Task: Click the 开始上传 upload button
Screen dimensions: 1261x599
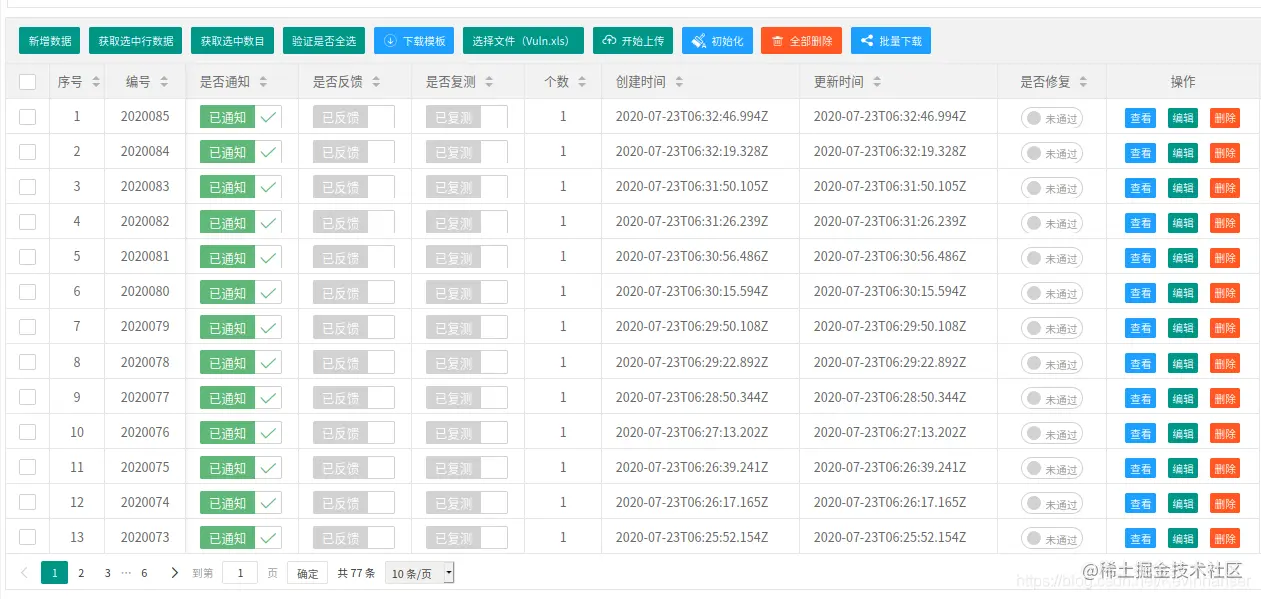Action: (x=634, y=41)
